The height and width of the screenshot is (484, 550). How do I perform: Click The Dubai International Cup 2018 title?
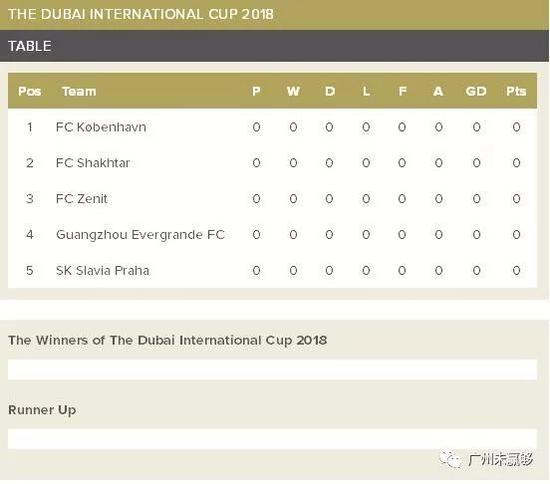pyautogui.click(x=141, y=14)
